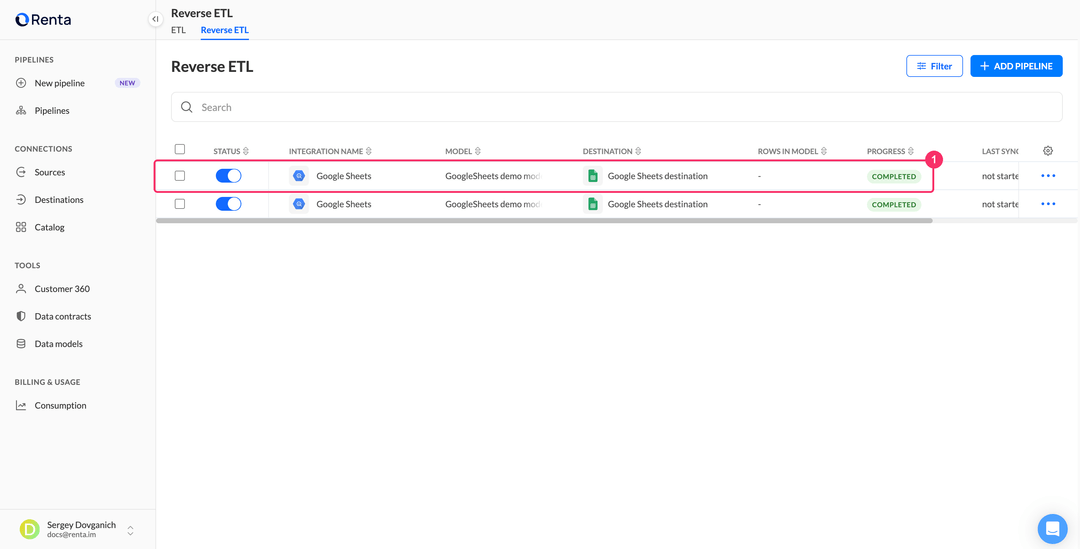Image resolution: width=1080 pixels, height=549 pixels.
Task: Click the Filter button
Action: point(934,66)
